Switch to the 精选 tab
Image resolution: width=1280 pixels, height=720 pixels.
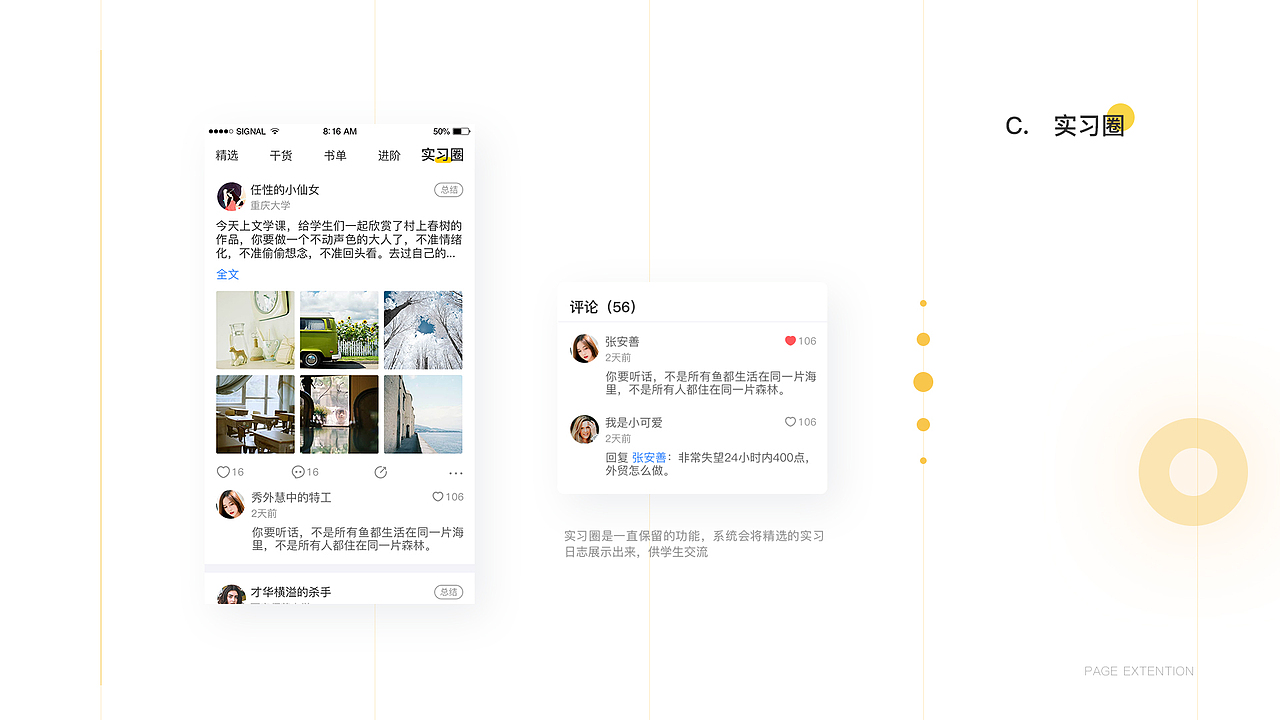click(227, 156)
